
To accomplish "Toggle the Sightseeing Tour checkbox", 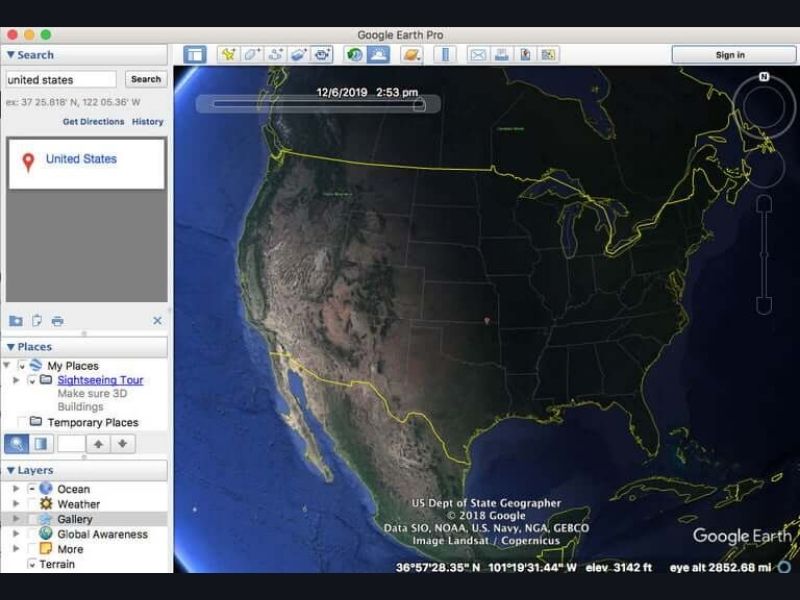I will click(32, 380).
